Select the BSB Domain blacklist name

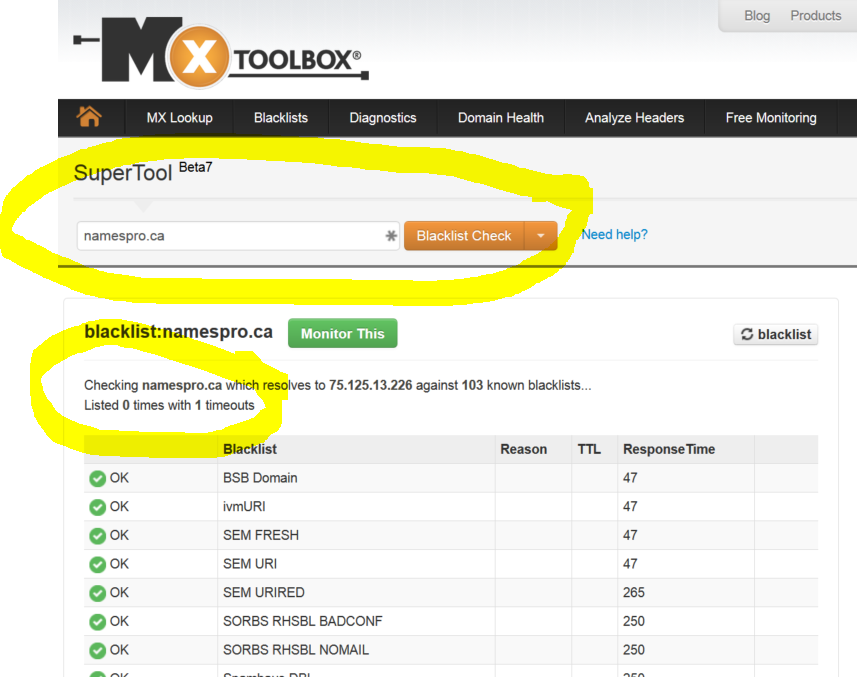tap(260, 478)
